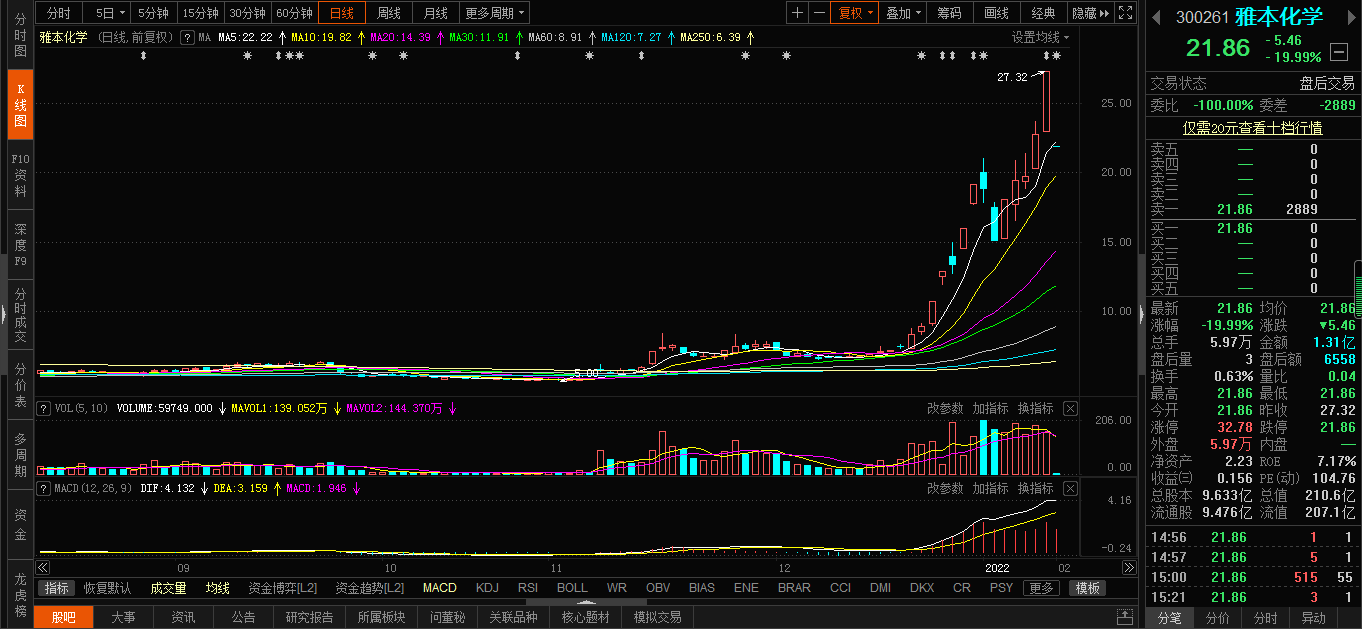
Task: Click the 仅需20元查看十档行情 link
Action: click(x=1252, y=128)
